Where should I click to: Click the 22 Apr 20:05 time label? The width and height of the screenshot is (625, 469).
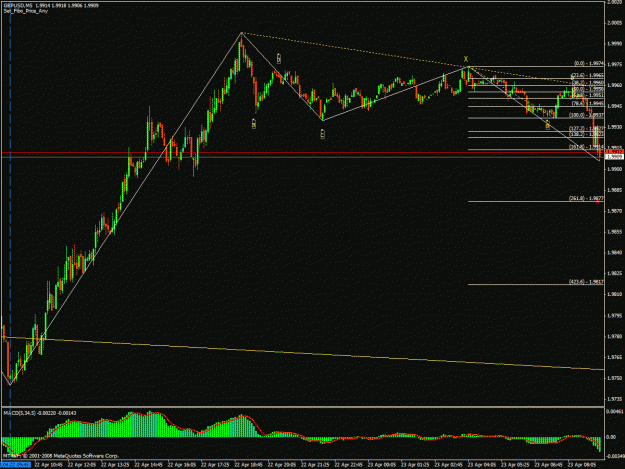click(282, 465)
